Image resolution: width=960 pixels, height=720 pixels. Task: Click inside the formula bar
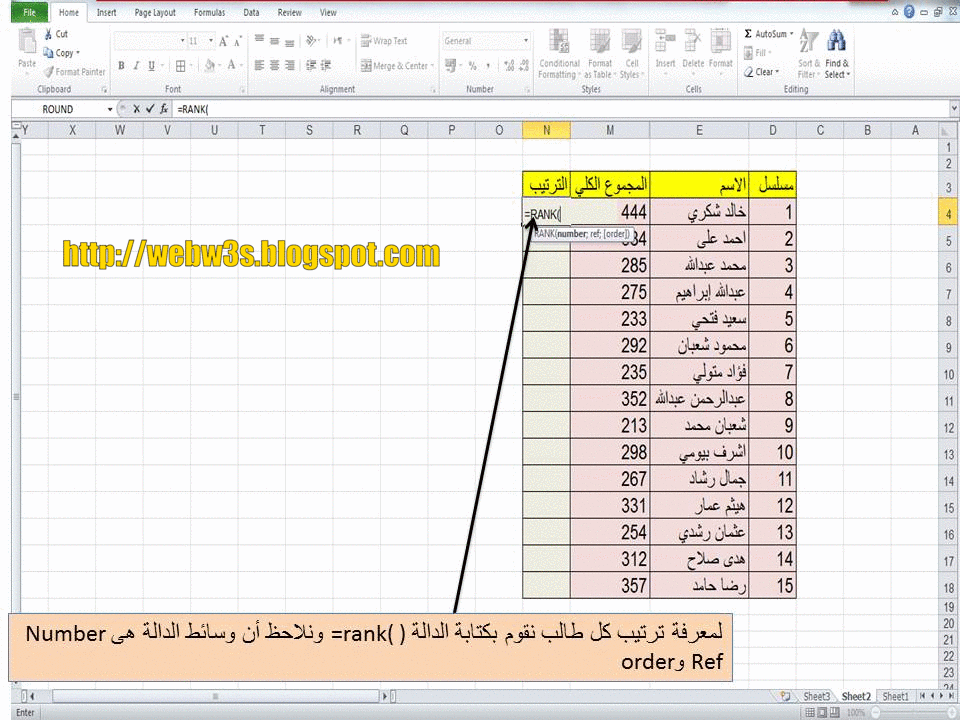560,109
